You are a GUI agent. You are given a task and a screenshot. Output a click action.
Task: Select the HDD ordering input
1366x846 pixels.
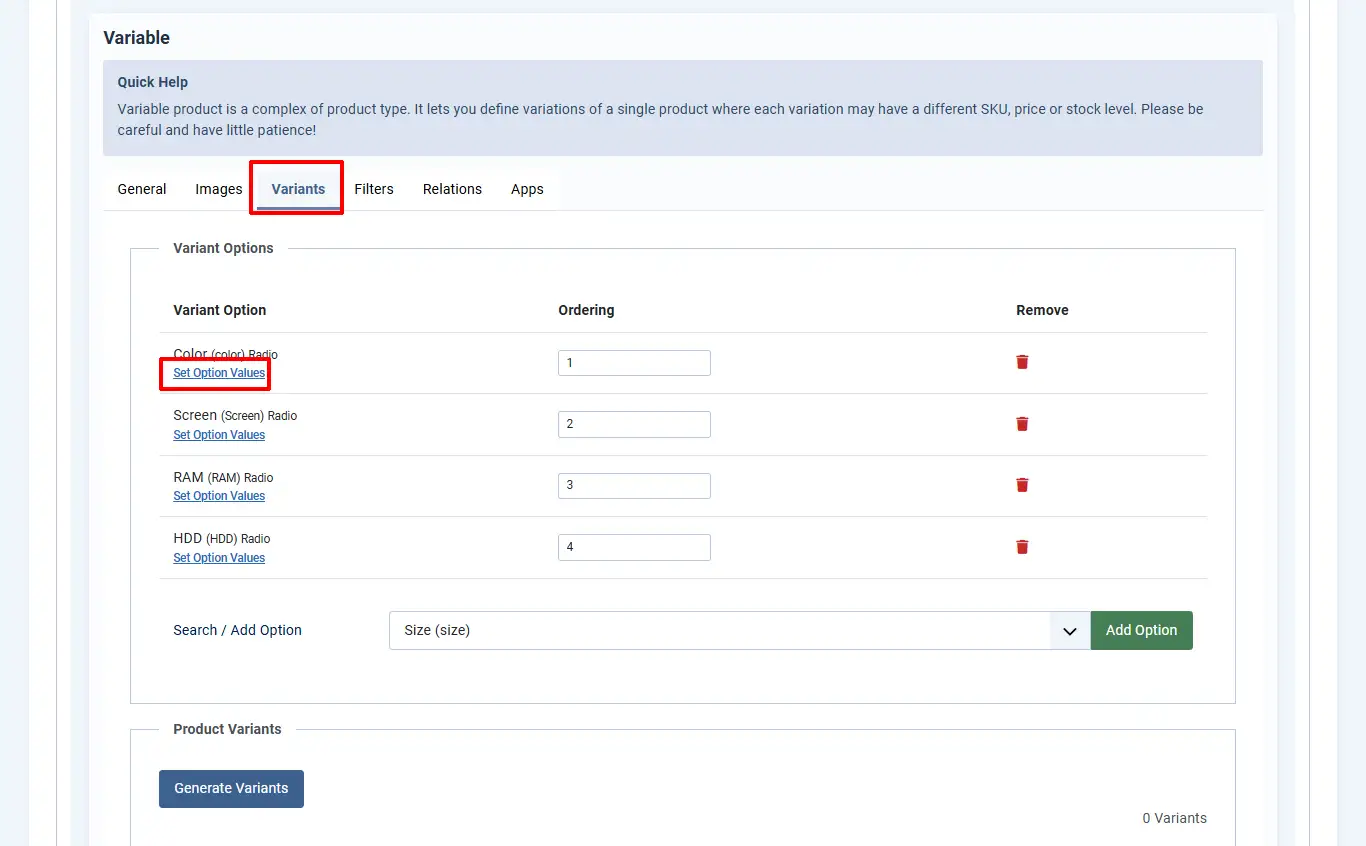pyautogui.click(x=634, y=547)
